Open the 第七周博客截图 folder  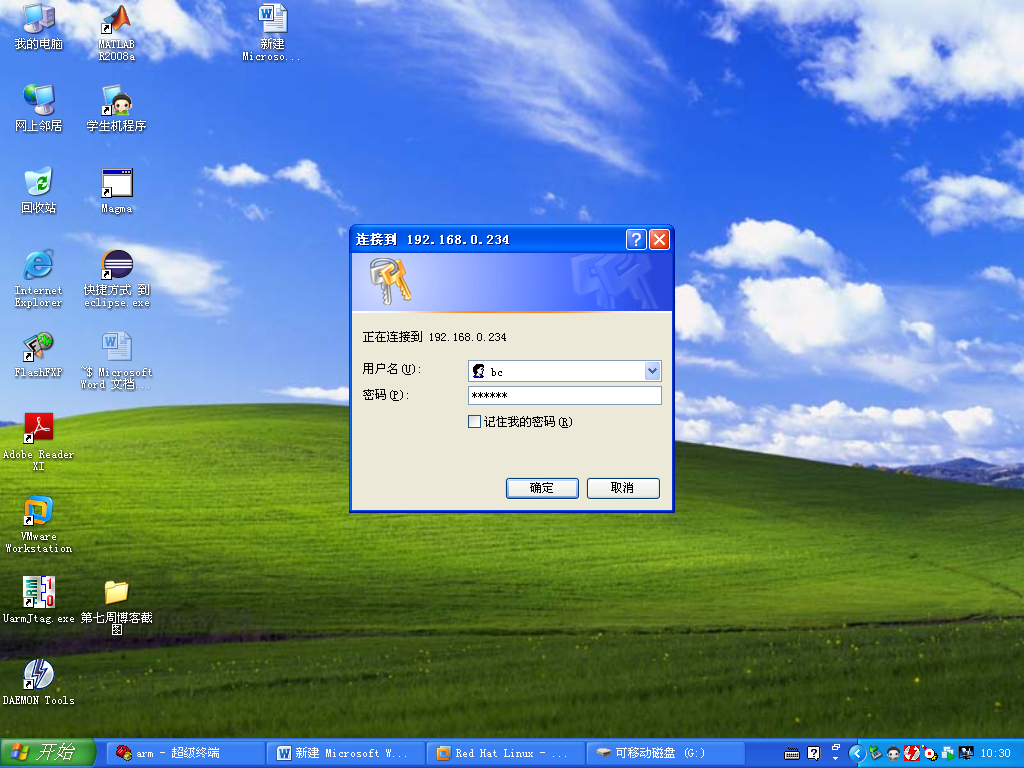(117, 607)
